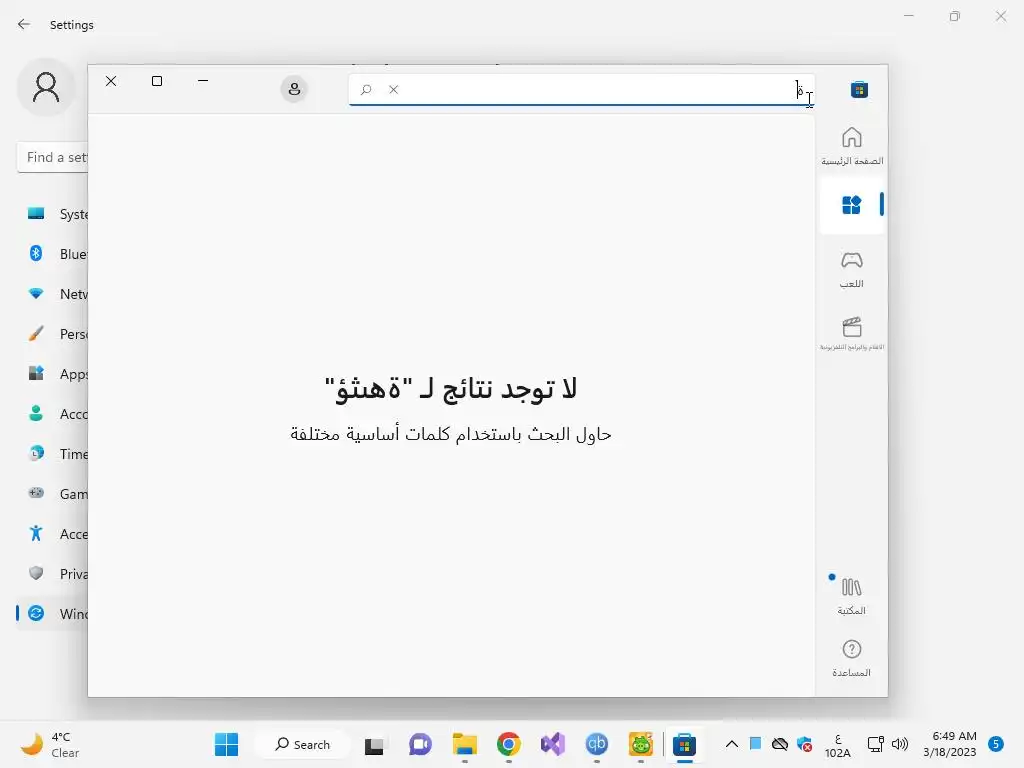Go back in the Settings window
Screen dimensions: 1024x768
tap(24, 25)
